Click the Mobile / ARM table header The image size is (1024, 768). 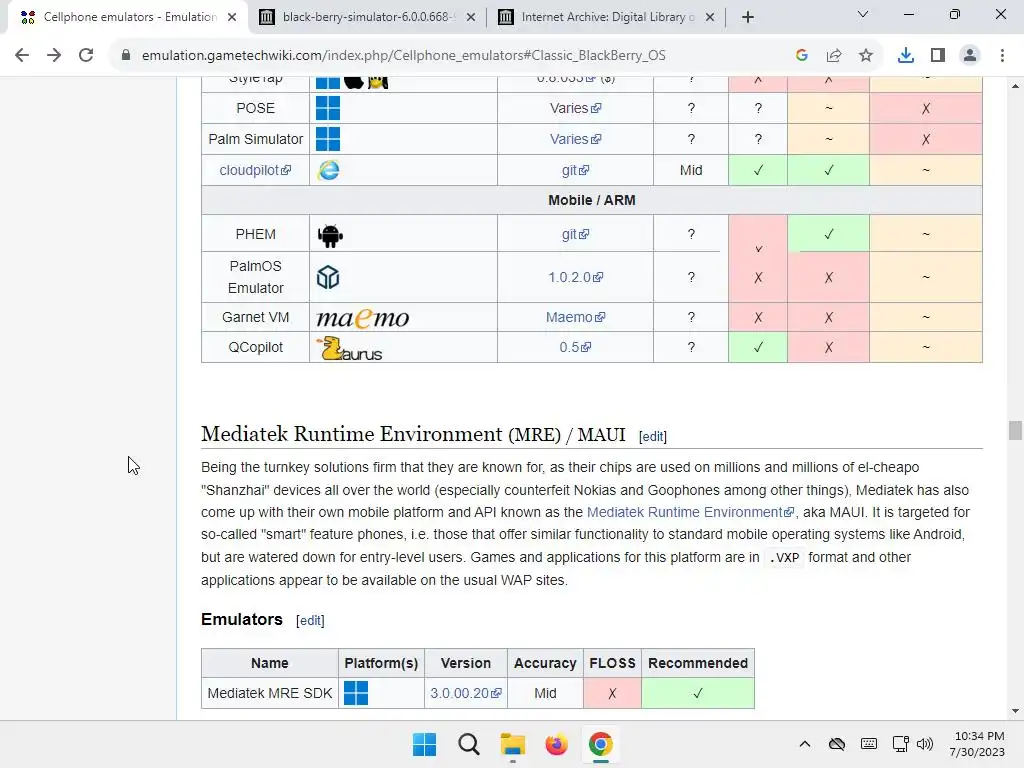tap(592, 200)
